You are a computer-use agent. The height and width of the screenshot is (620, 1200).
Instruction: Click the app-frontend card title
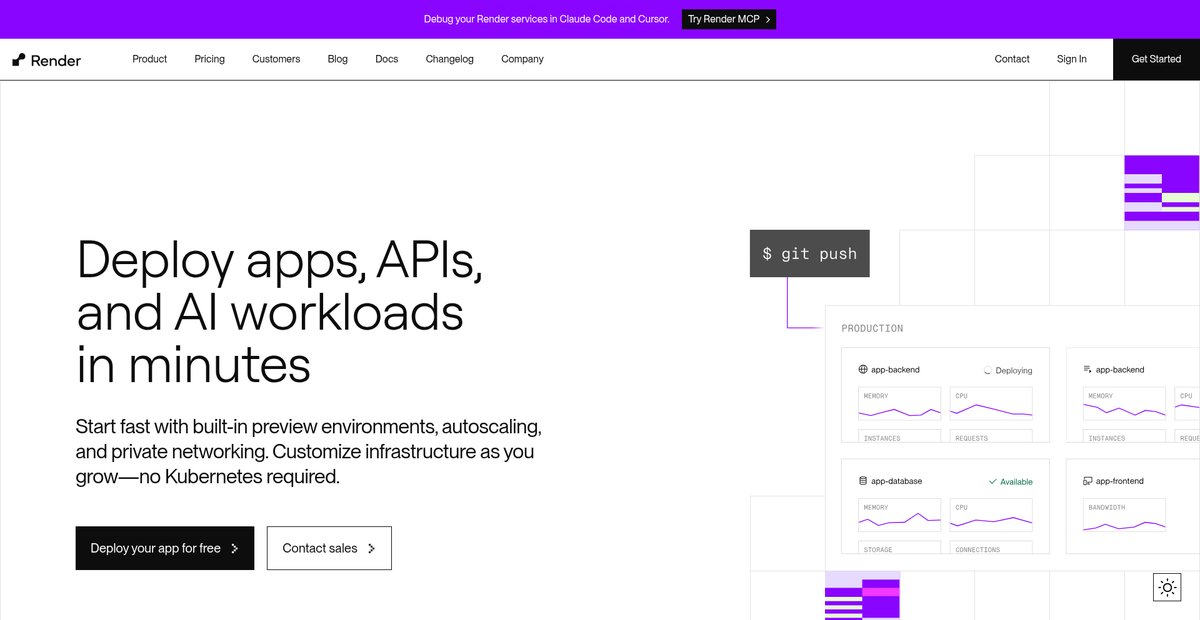pos(1120,481)
